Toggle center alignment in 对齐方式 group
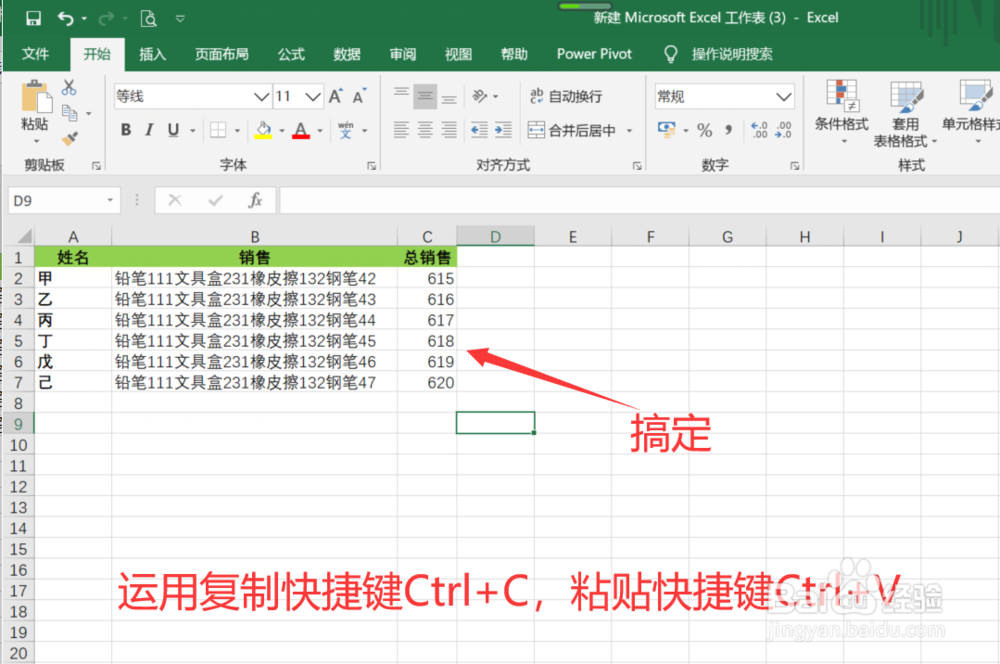The width and height of the screenshot is (1000, 664). click(x=424, y=130)
